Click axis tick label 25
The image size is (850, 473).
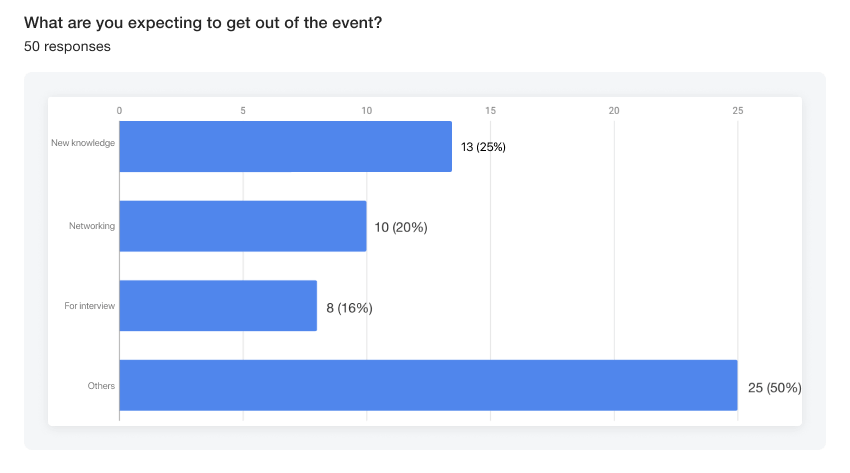(x=738, y=110)
